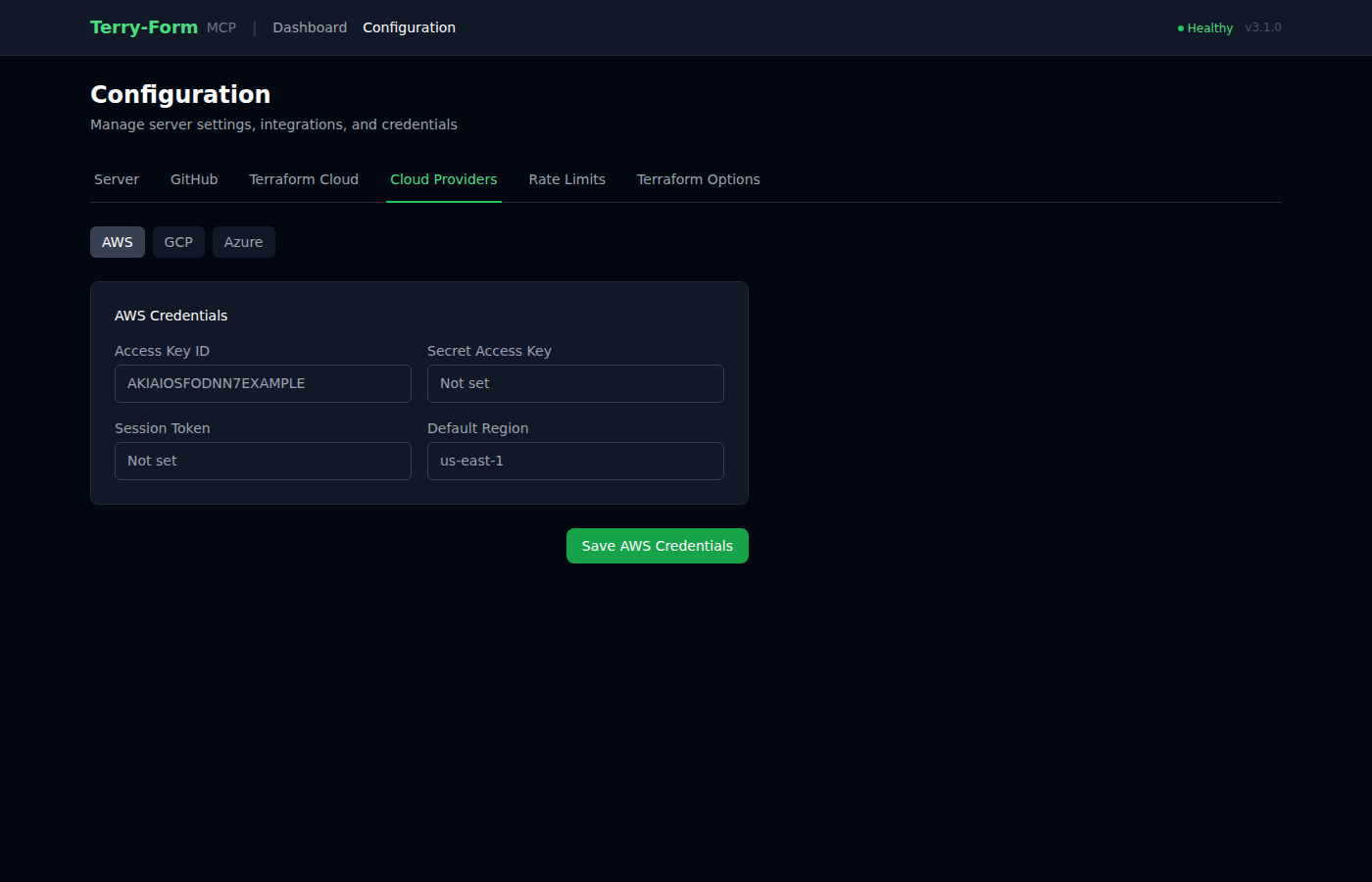Click the Healthy status indicator

[1205, 27]
